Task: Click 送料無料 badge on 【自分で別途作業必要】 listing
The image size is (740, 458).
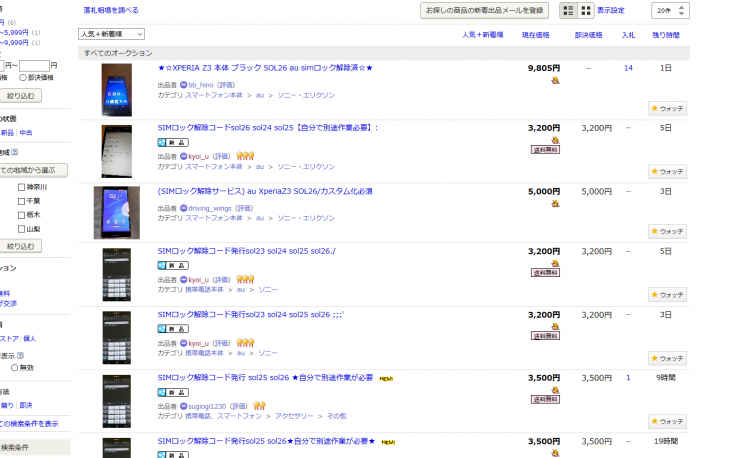Action: tap(545, 150)
